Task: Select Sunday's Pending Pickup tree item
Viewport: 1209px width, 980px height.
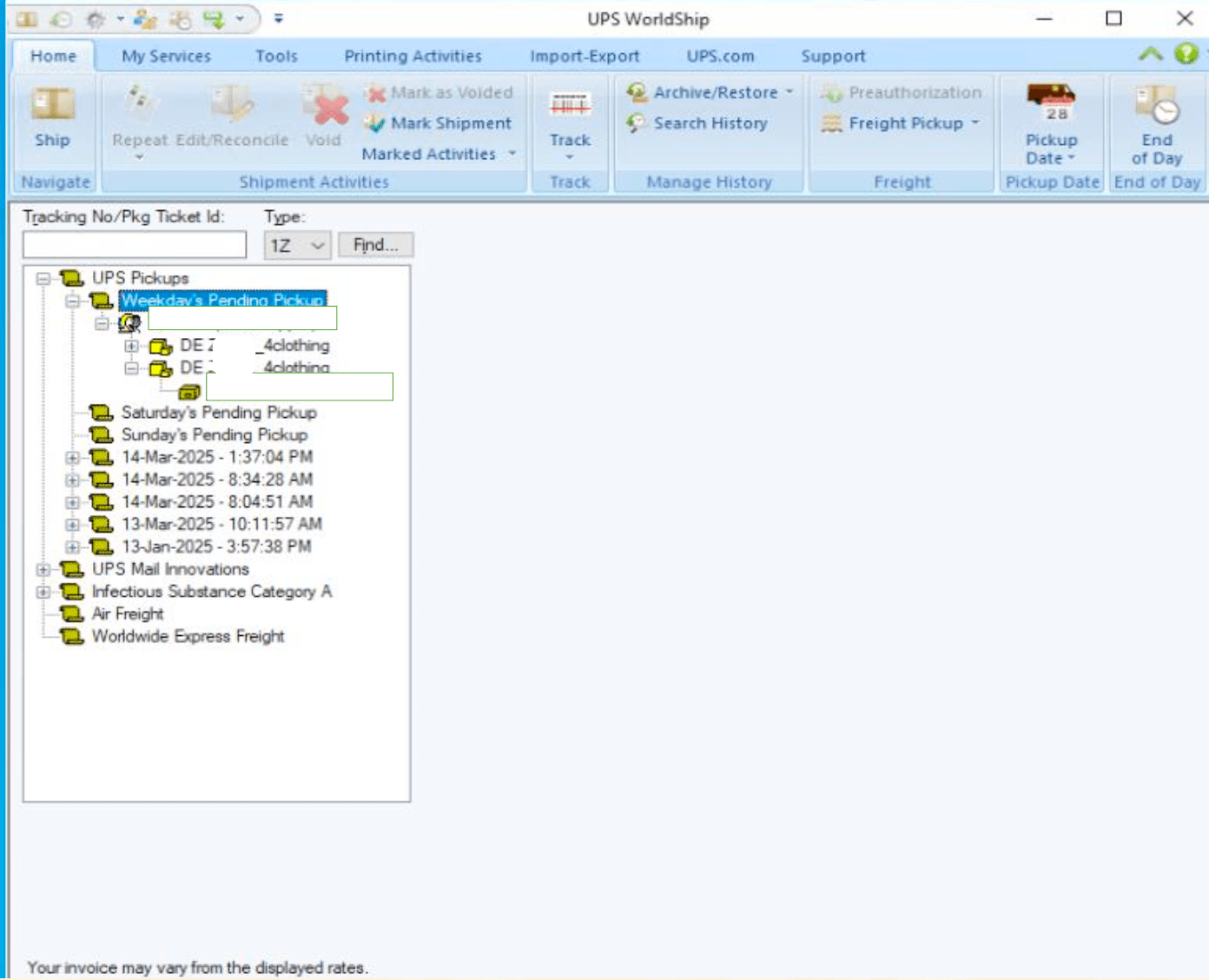Action: tap(215, 434)
